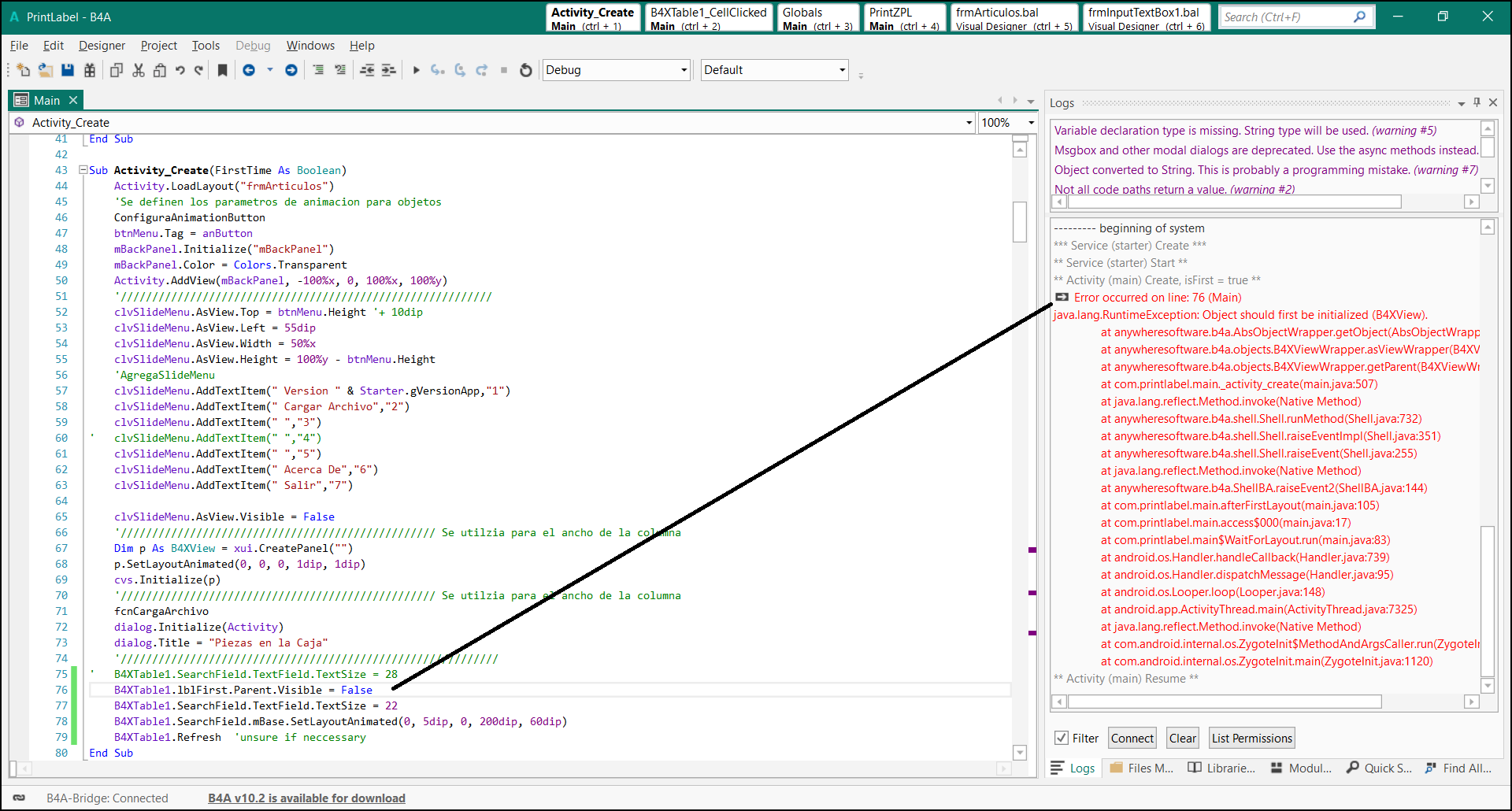Jump to B4XTable1_CellClicked recent sub button
Viewport: 1512px width, 811px height.
click(709, 18)
